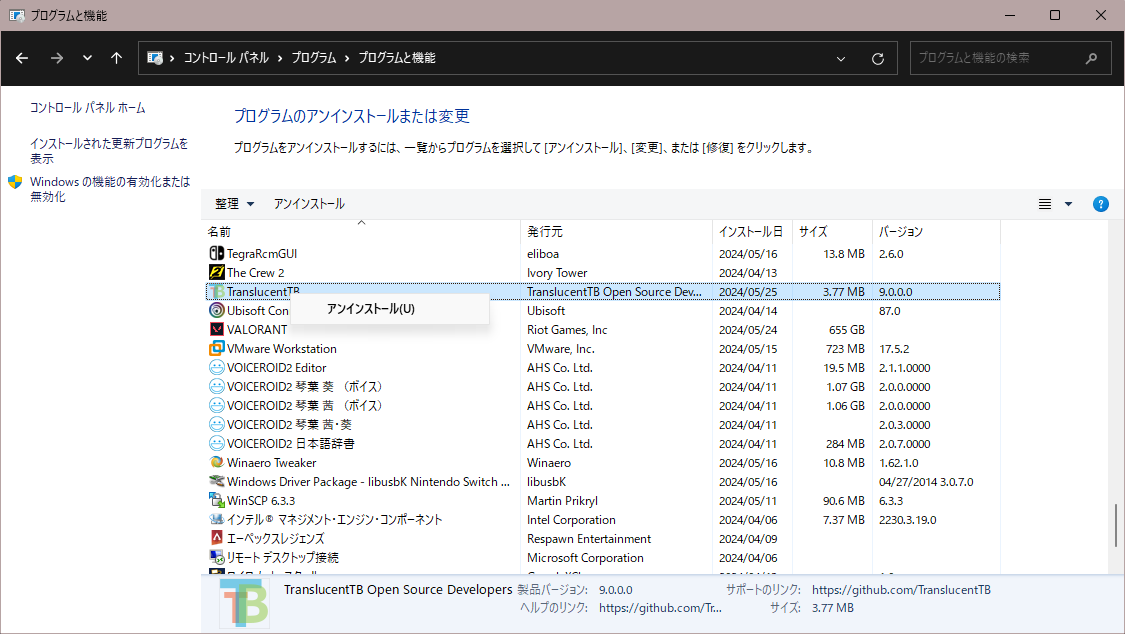Viewport: 1125px width, 634px height.
Task: Select VOICEROID2 琴葉 葵 (ボイス) row
Action: 603,387
